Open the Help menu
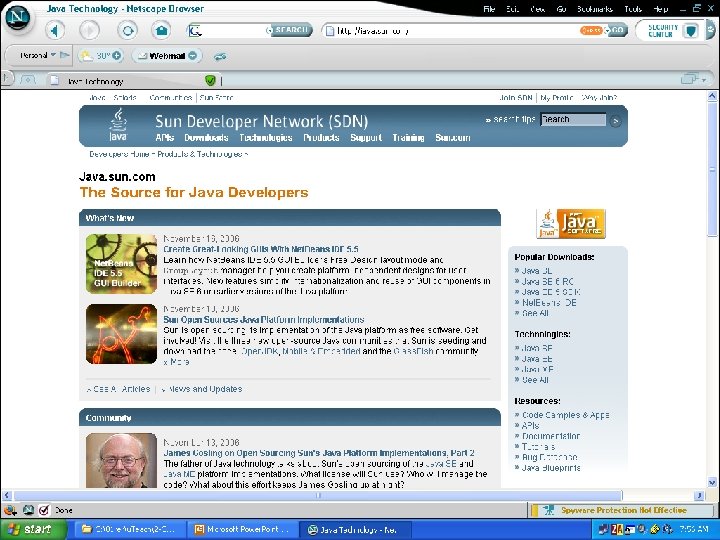The width and height of the screenshot is (720, 540). pos(660,9)
